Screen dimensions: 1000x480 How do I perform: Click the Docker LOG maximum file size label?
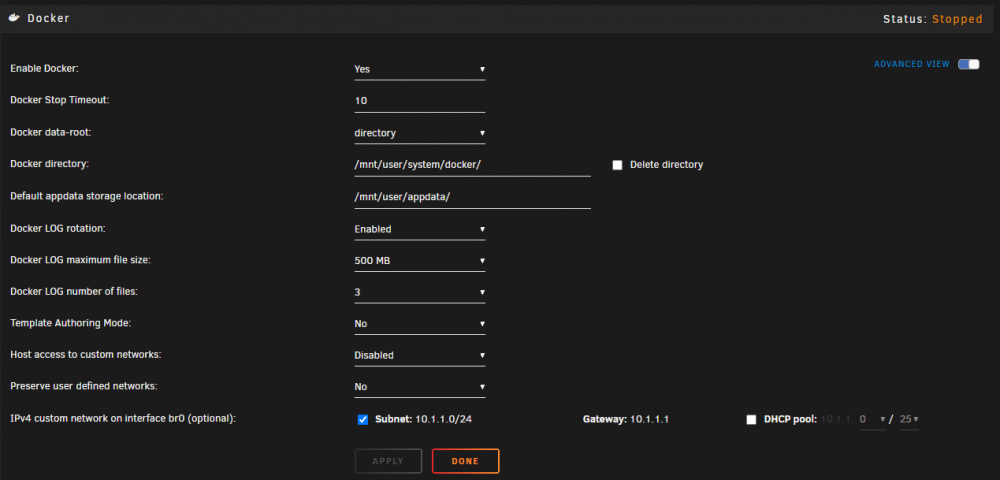pos(80,259)
